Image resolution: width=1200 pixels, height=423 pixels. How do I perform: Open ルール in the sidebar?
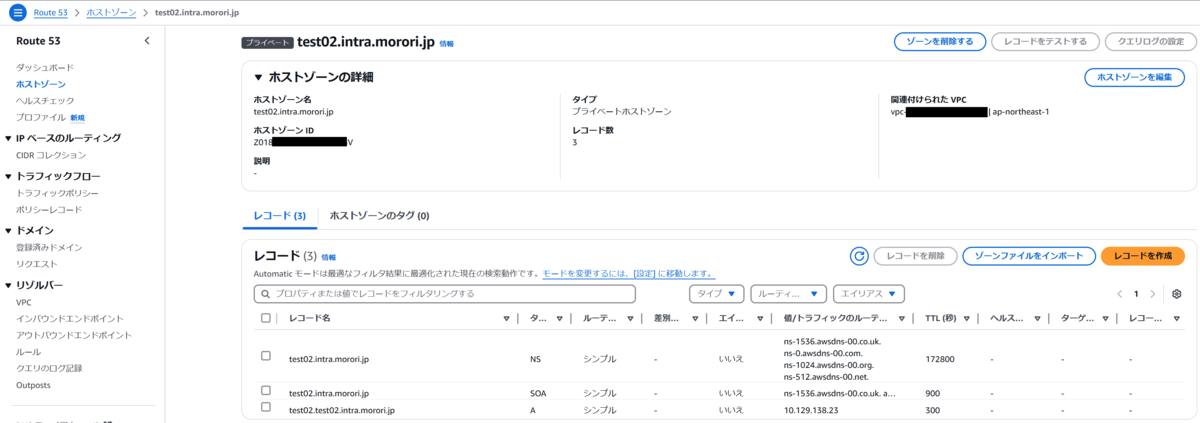tap(28, 352)
